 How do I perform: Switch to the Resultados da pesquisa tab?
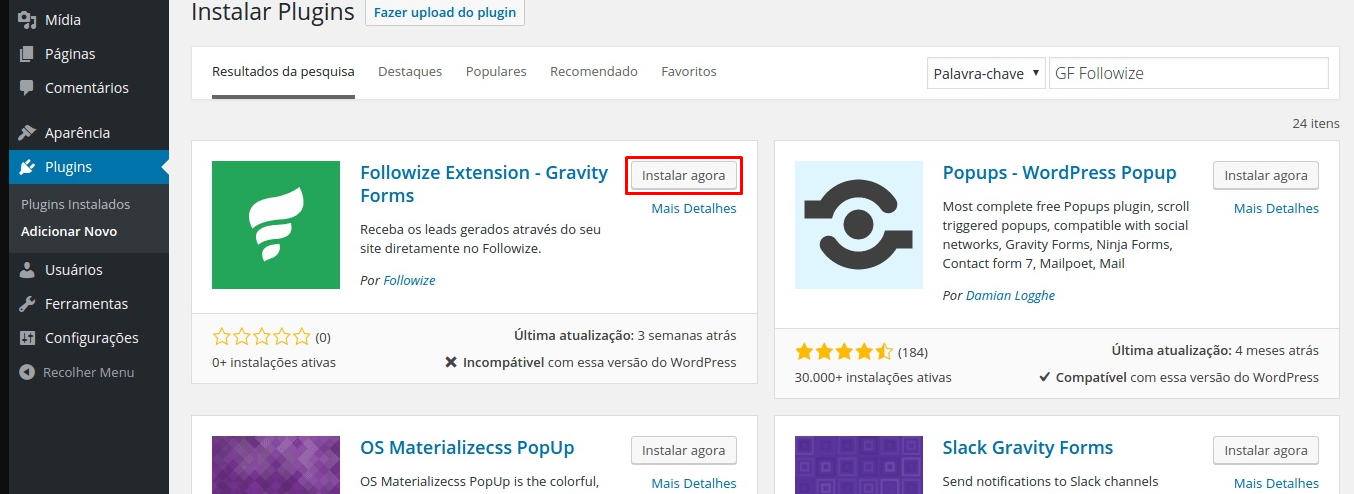pos(283,72)
